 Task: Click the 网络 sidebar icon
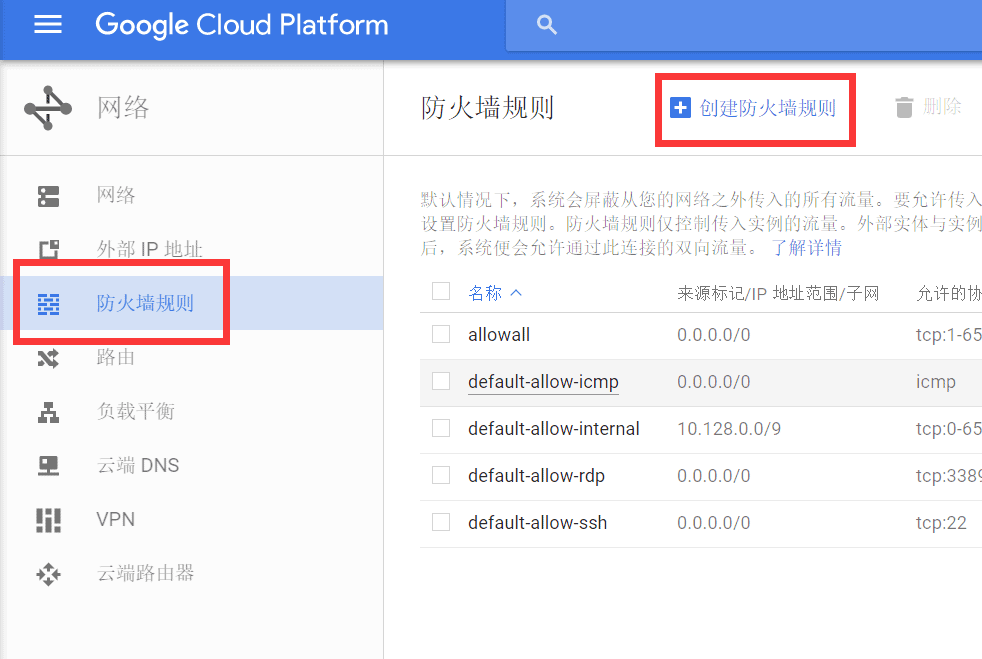coord(48,196)
